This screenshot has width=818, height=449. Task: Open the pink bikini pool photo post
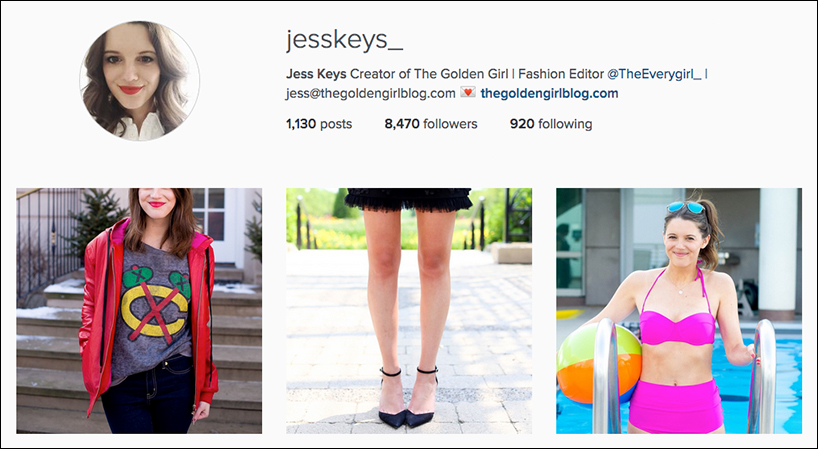click(679, 311)
